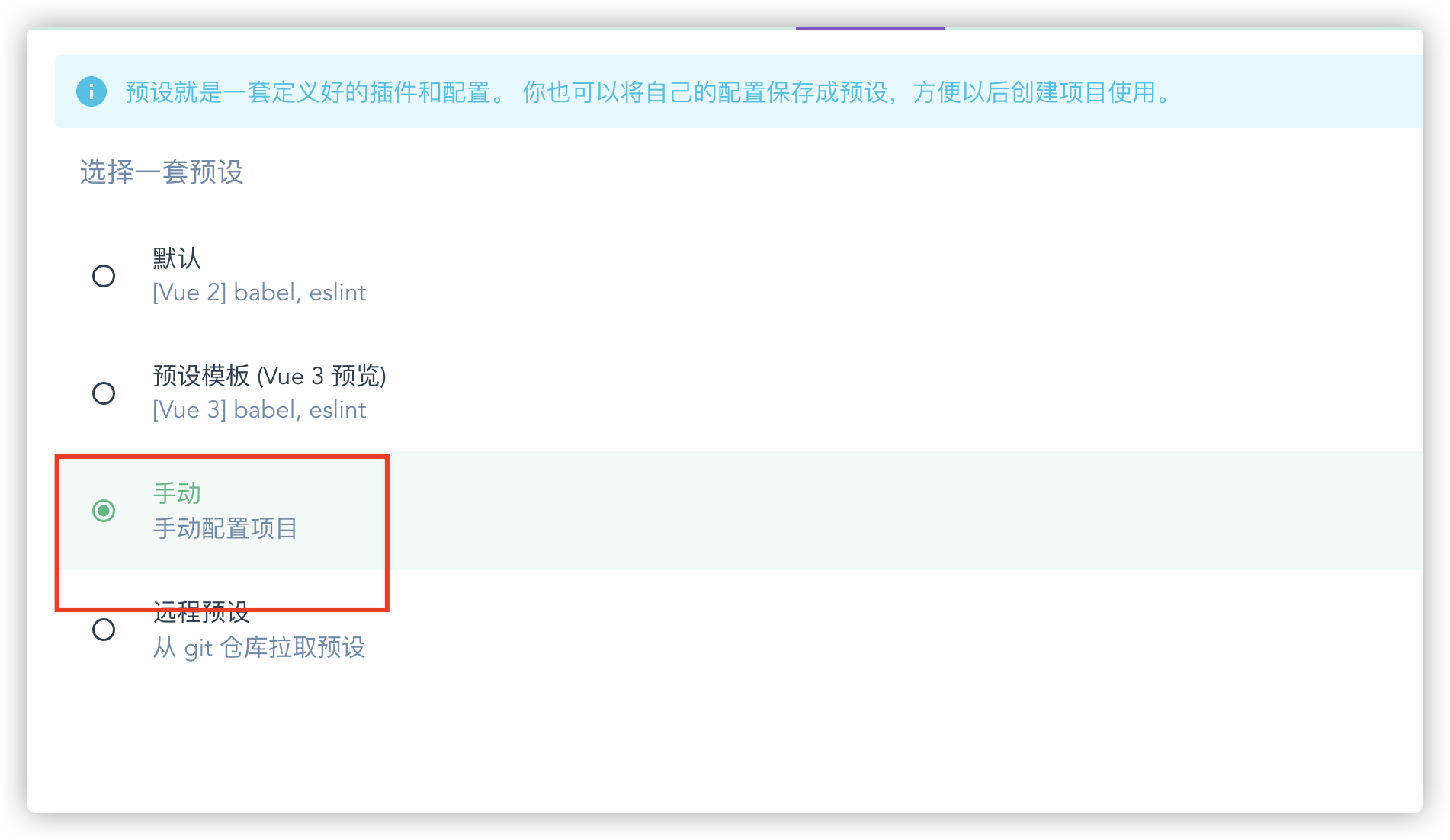Click the blue info banner message text
1450x840 pixels.
(648, 92)
